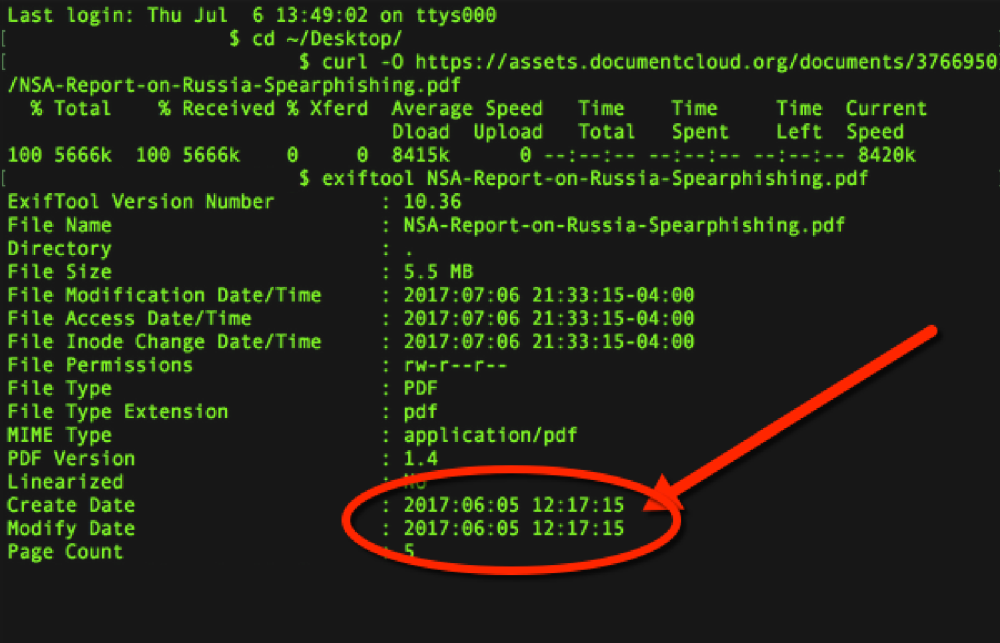Click the MIME Type value application/pdf
This screenshot has height=643, width=1000.
pyautogui.click(x=490, y=435)
